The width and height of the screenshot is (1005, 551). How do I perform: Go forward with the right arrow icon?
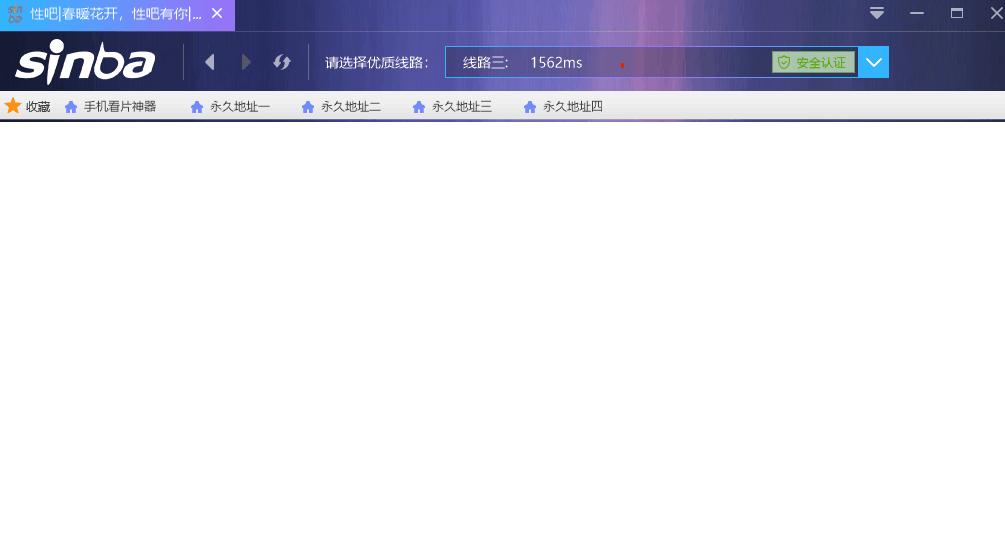pyautogui.click(x=245, y=62)
